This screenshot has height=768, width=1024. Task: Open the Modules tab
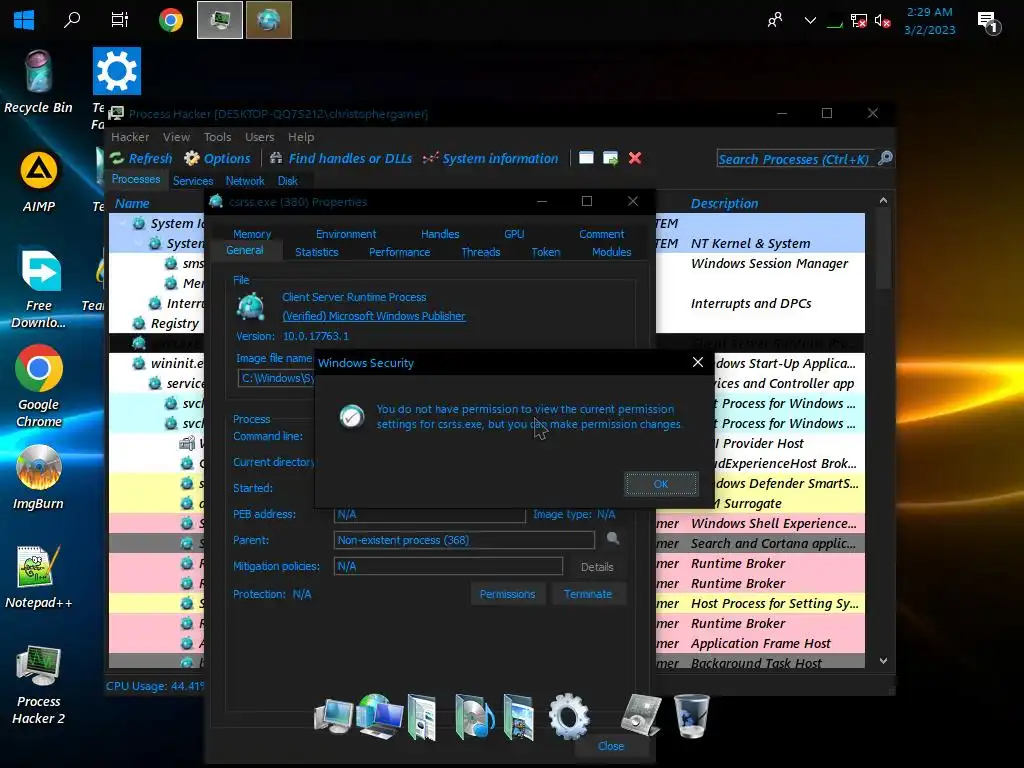pyautogui.click(x=611, y=252)
